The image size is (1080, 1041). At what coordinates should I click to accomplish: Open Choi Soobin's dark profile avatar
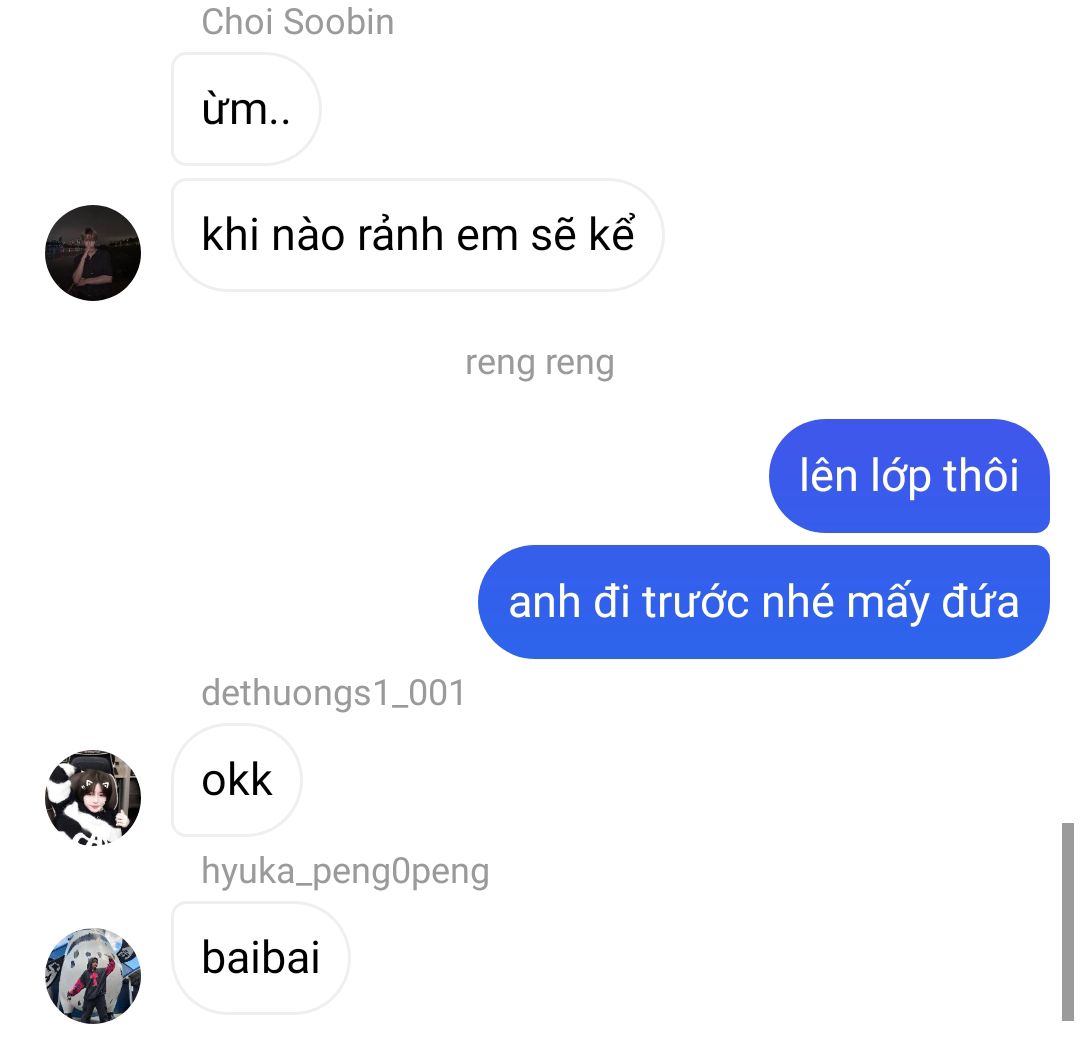click(93, 253)
